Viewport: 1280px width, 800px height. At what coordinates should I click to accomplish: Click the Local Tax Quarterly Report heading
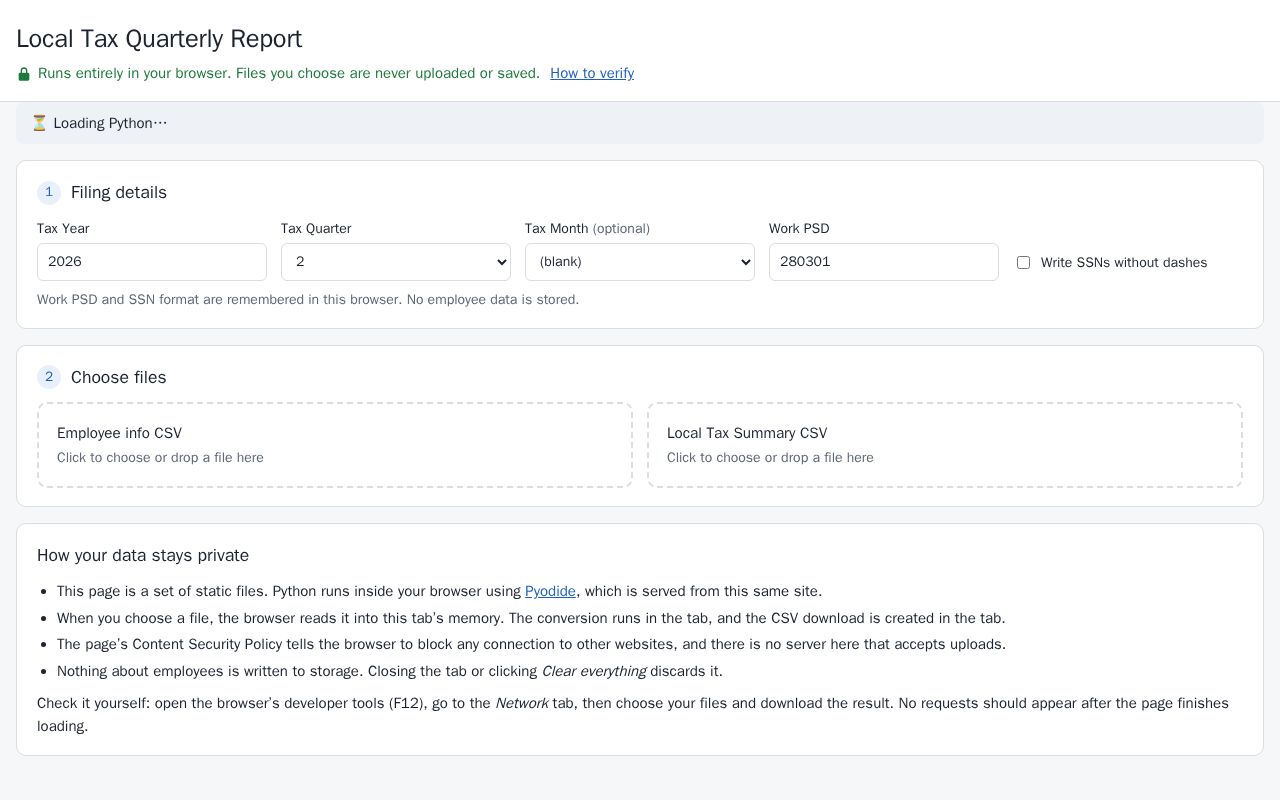click(159, 39)
